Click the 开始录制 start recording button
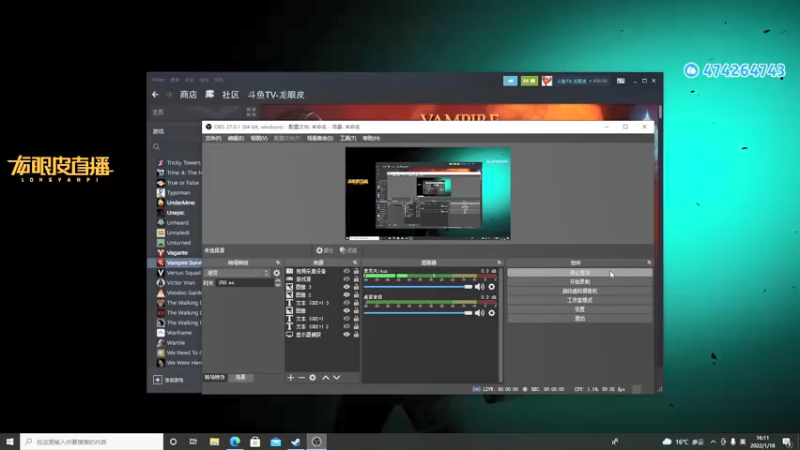The image size is (800, 450). (x=580, y=282)
